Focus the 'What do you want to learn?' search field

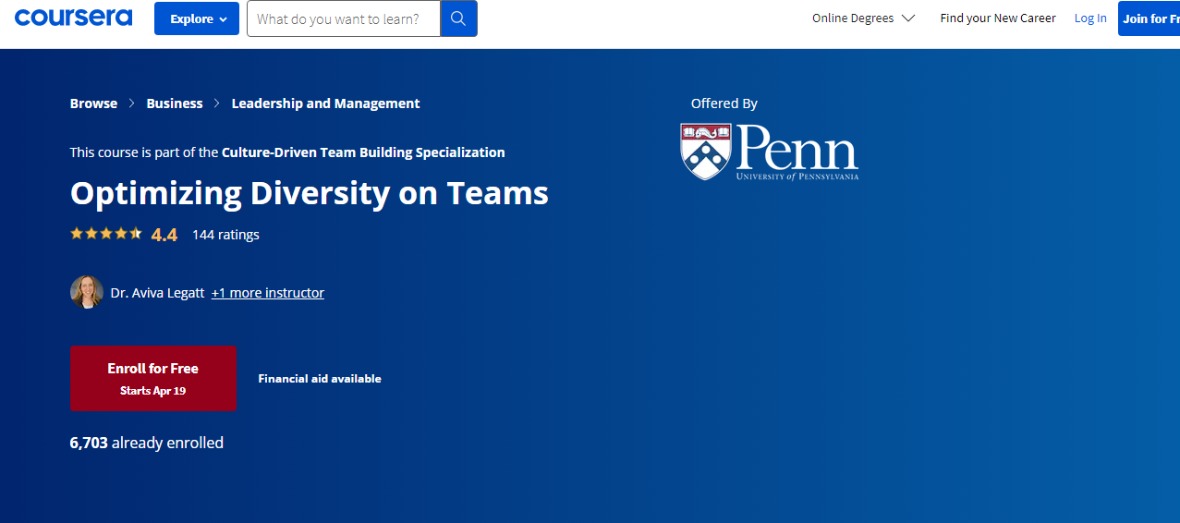pyautogui.click(x=343, y=19)
